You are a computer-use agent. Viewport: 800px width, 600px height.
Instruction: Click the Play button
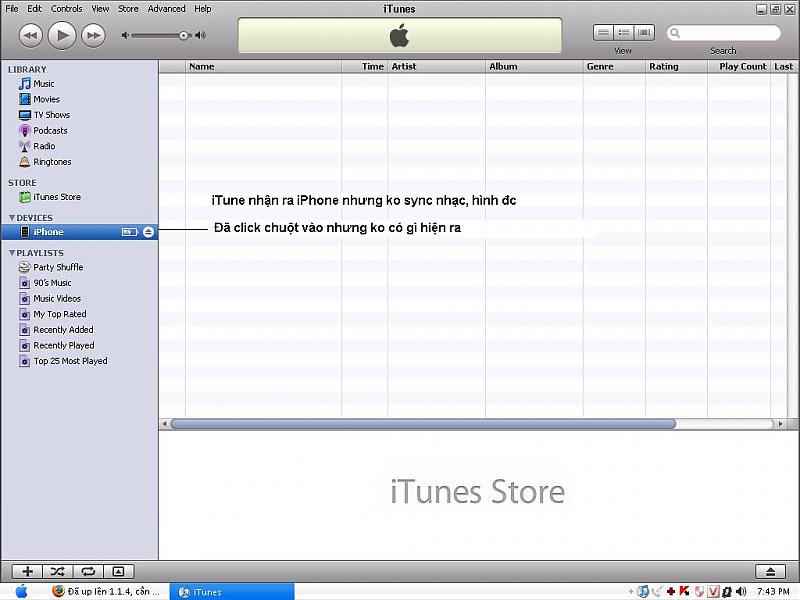coord(62,36)
